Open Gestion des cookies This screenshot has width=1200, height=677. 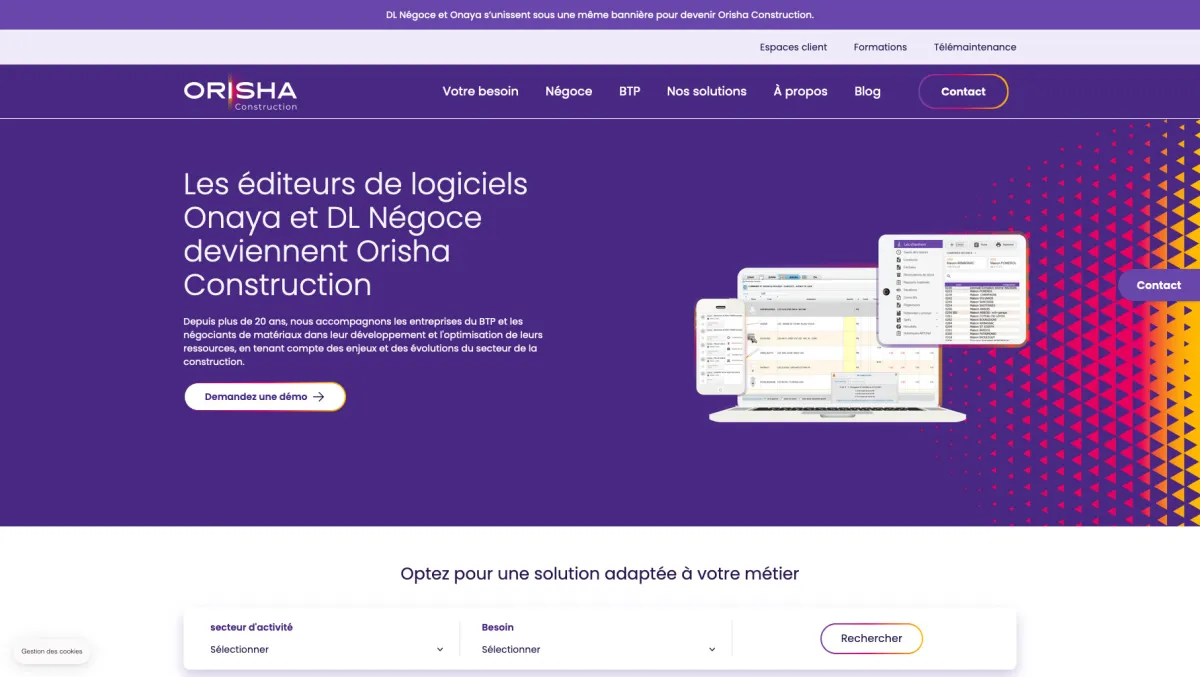tap(52, 651)
